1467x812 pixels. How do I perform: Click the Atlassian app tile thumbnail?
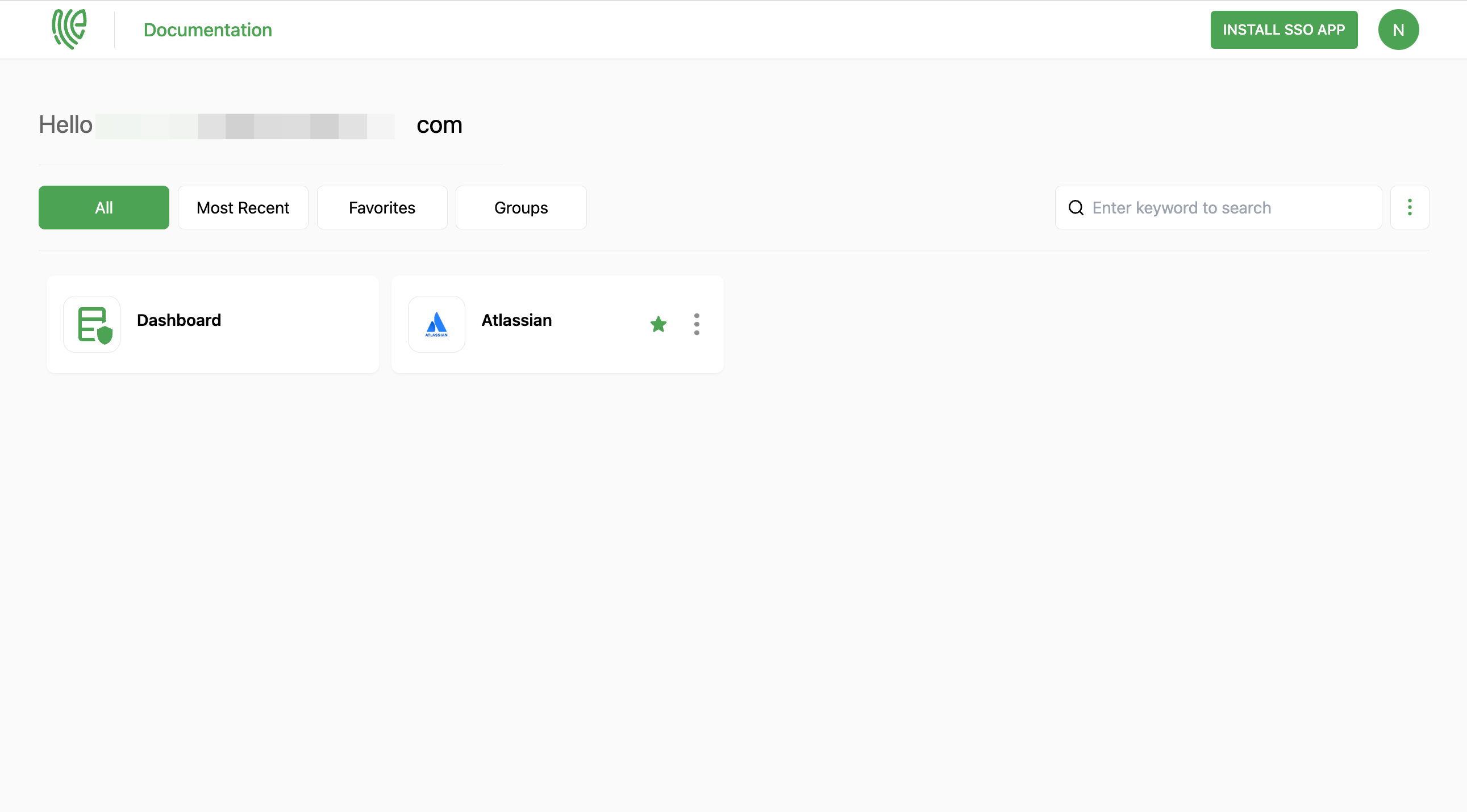(x=436, y=324)
